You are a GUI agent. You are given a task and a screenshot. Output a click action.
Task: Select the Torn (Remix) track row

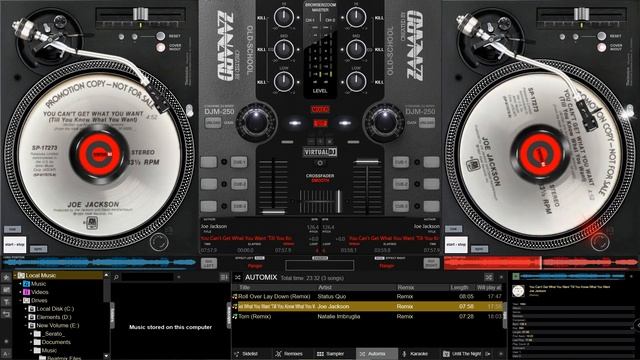[367, 316]
